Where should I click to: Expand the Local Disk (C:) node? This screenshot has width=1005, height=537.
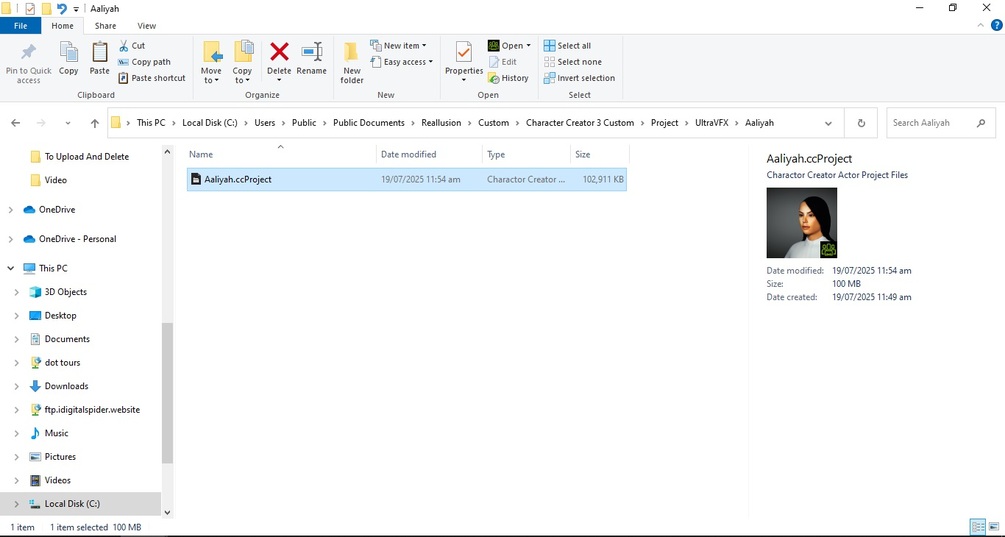[17, 504]
